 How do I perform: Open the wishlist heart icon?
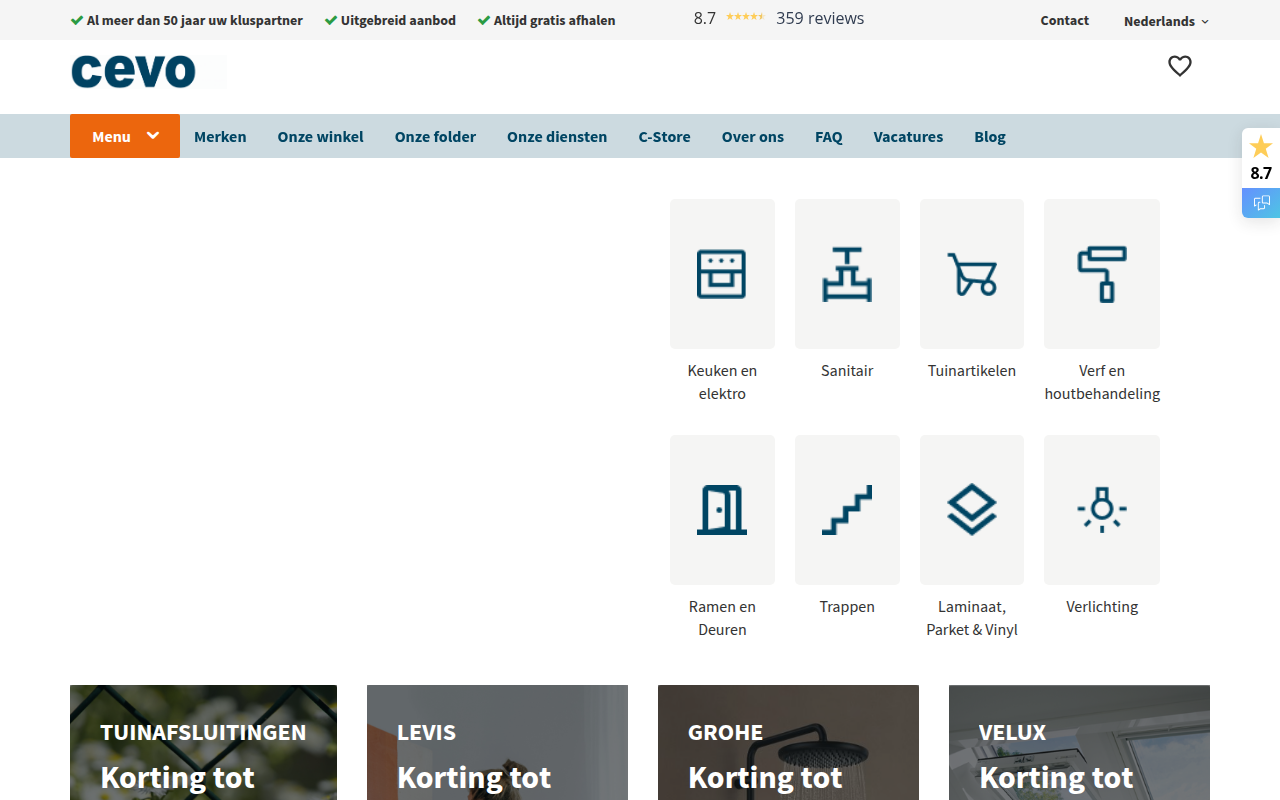pyautogui.click(x=1180, y=66)
